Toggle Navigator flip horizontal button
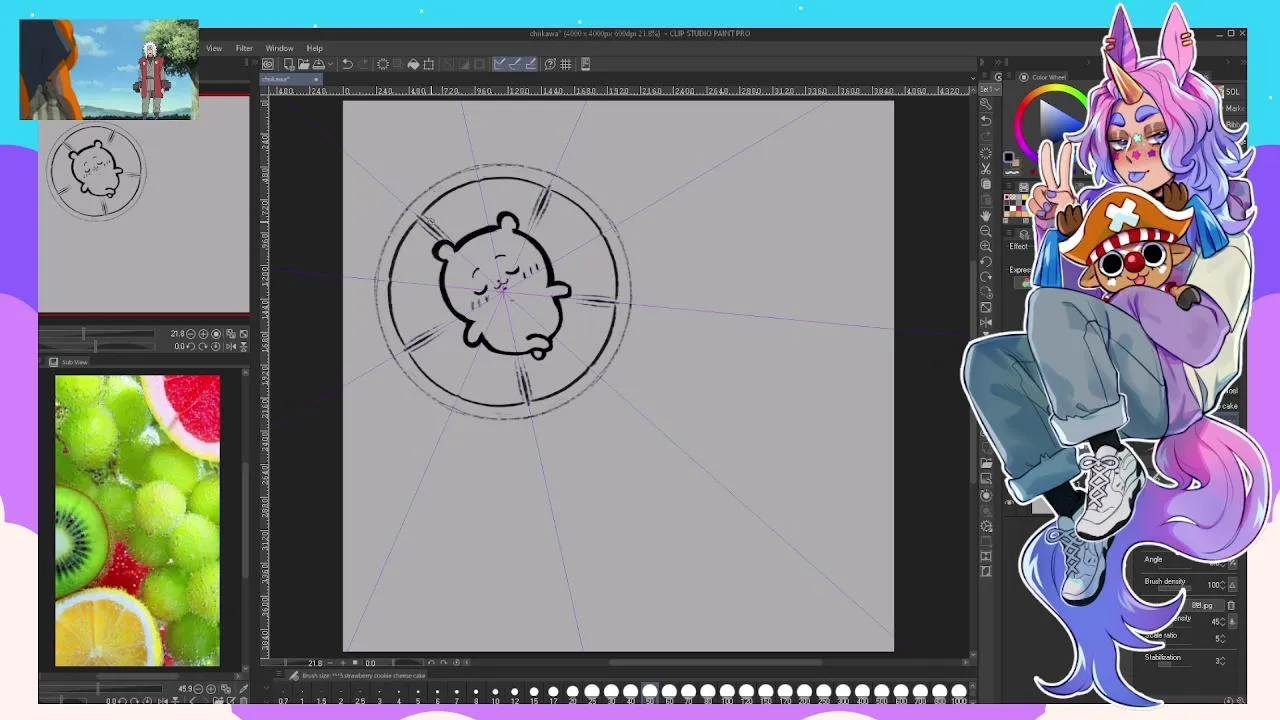The height and width of the screenshot is (720, 1280). click(231, 346)
